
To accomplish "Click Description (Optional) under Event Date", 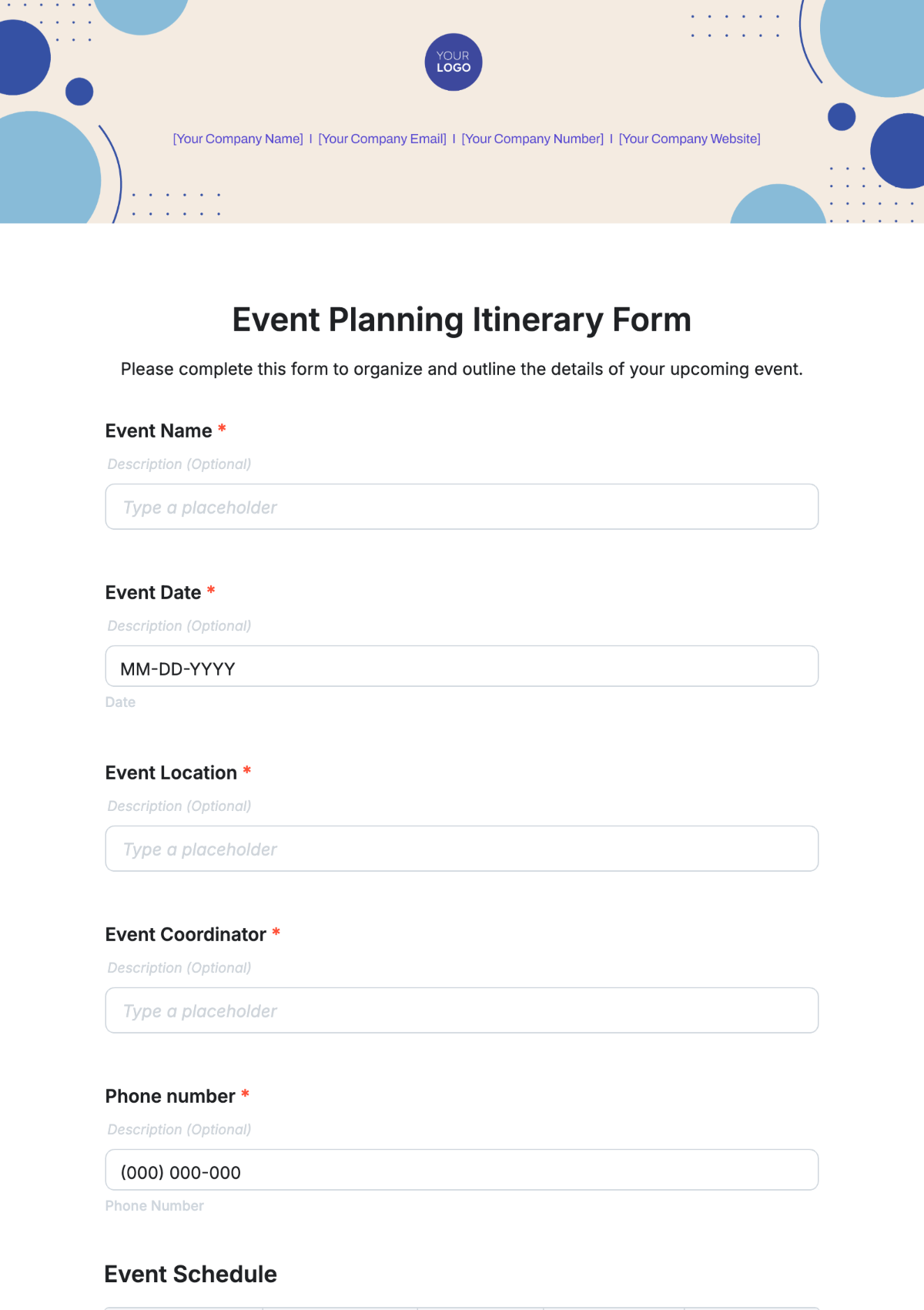I will coord(179,625).
